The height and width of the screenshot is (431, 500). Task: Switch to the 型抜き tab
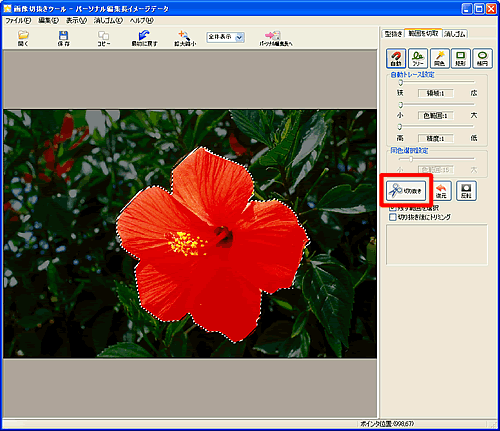click(x=393, y=34)
